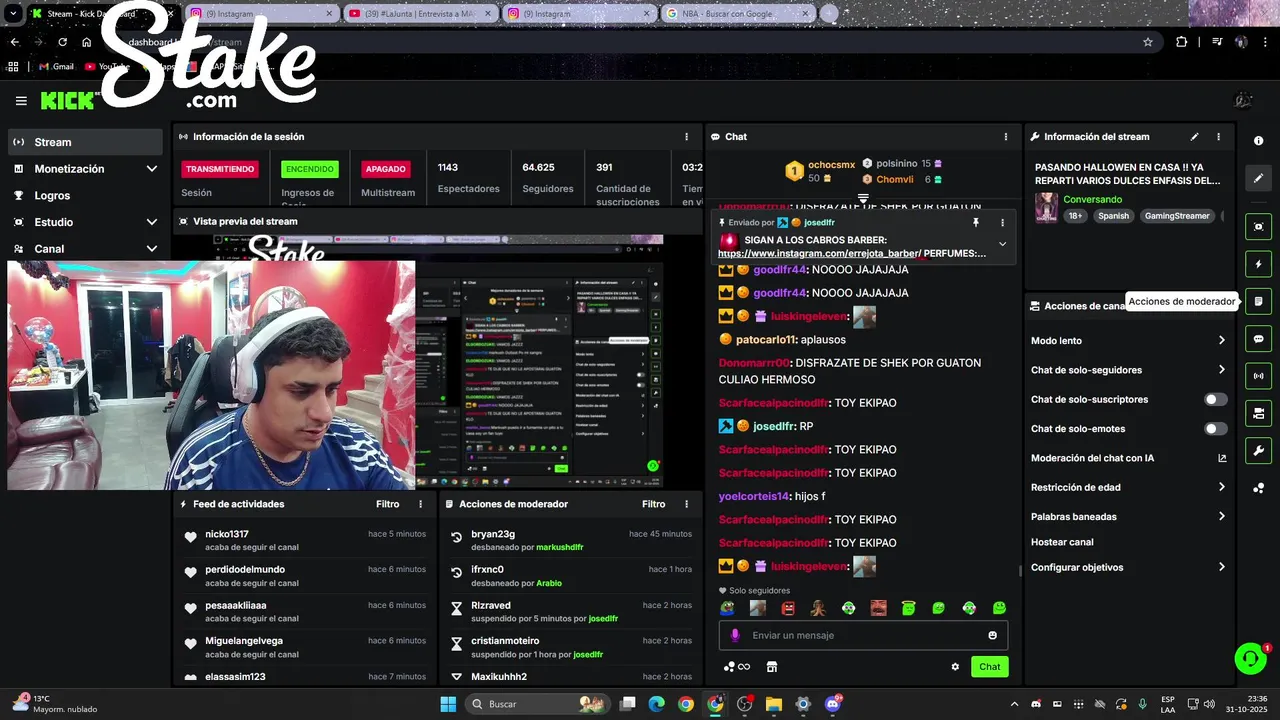
Task: Open the Chat panel three-dot menu
Action: click(1006, 137)
